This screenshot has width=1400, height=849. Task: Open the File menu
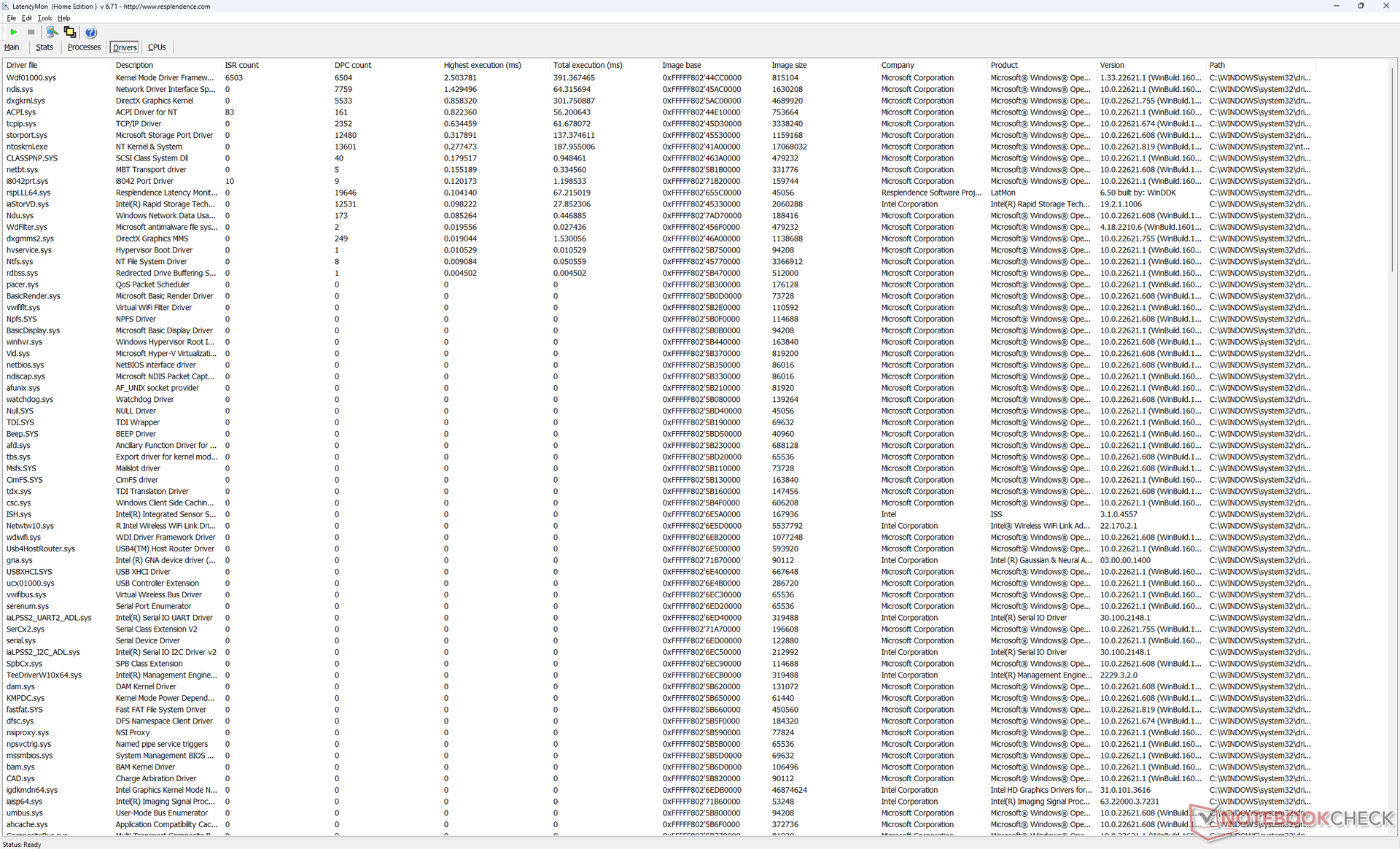coord(11,18)
